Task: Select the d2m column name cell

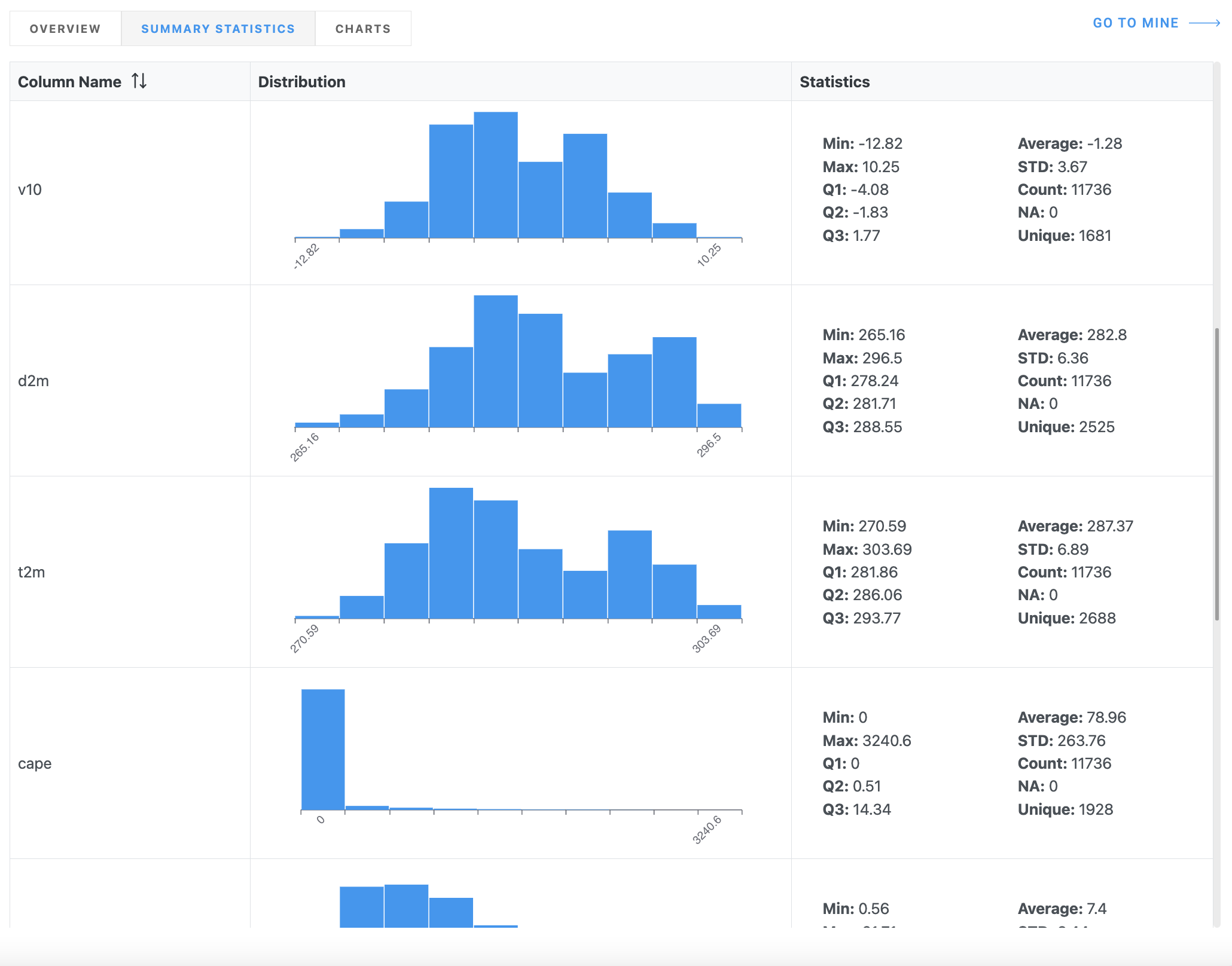Action: [33, 381]
